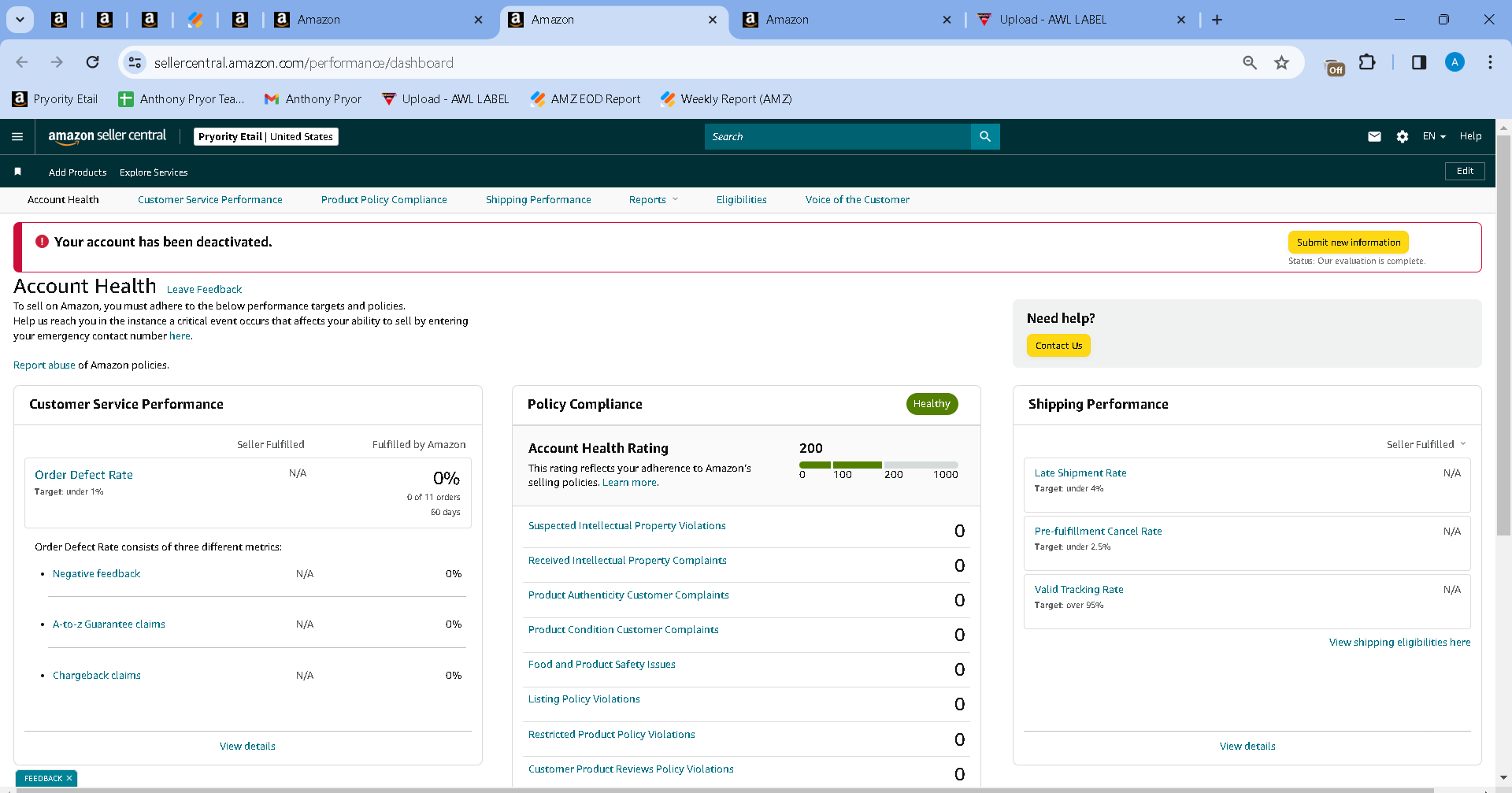The width and height of the screenshot is (1512, 793).
Task: Click into the Seller Central Search field
Action: [x=838, y=137]
